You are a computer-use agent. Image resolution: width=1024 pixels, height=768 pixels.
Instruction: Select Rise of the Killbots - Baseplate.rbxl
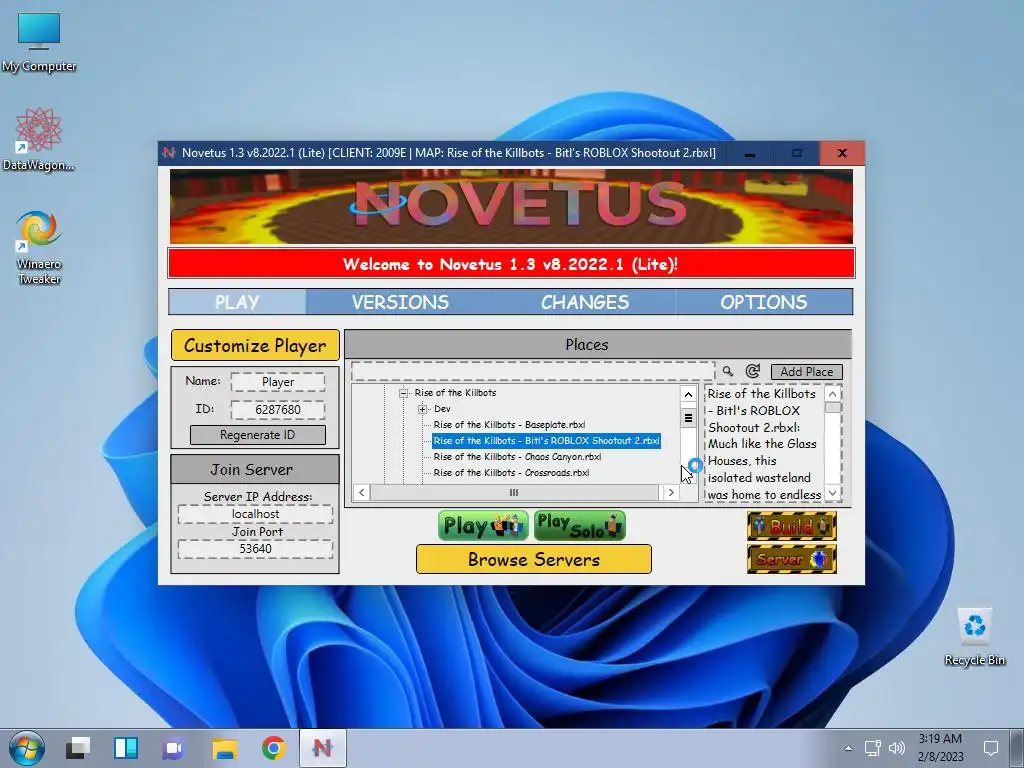[509, 425]
